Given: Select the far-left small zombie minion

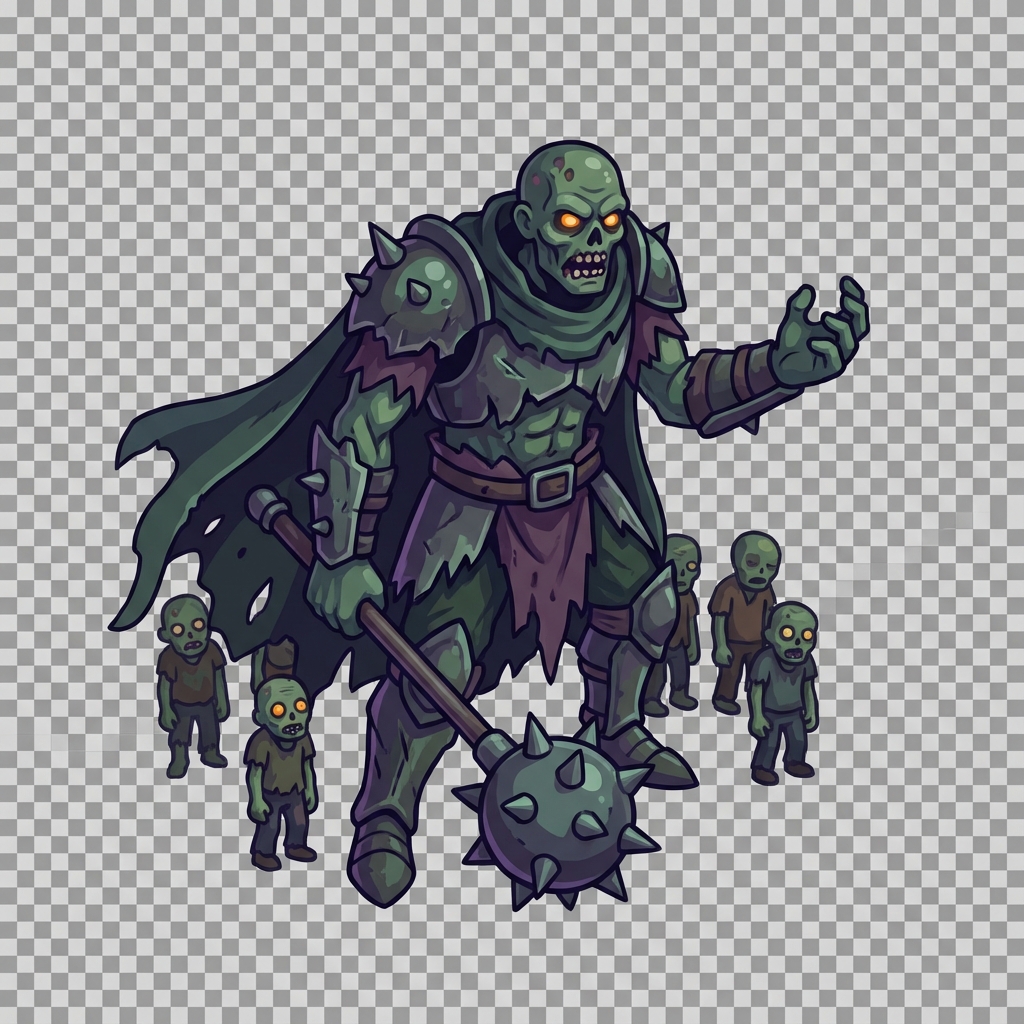Looking at the screenshot, I should [x=190, y=680].
